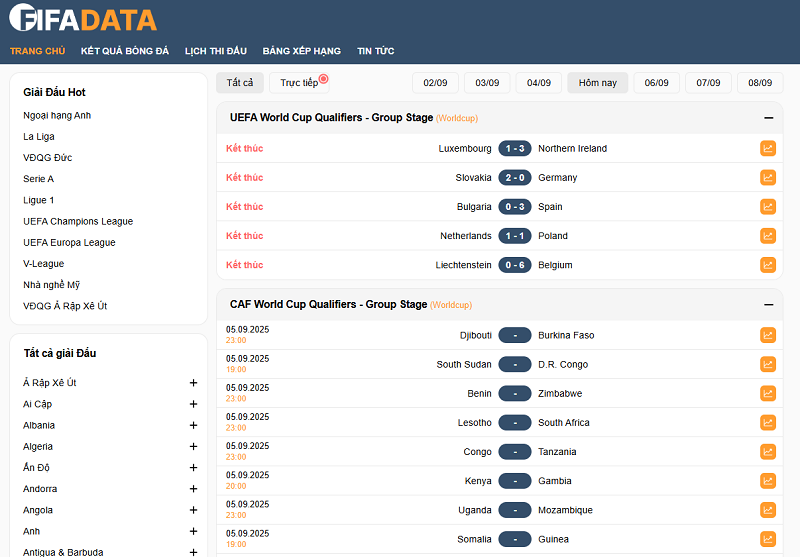Expand the Ấn Độ league list
This screenshot has width=800, height=557.
pyautogui.click(x=193, y=468)
